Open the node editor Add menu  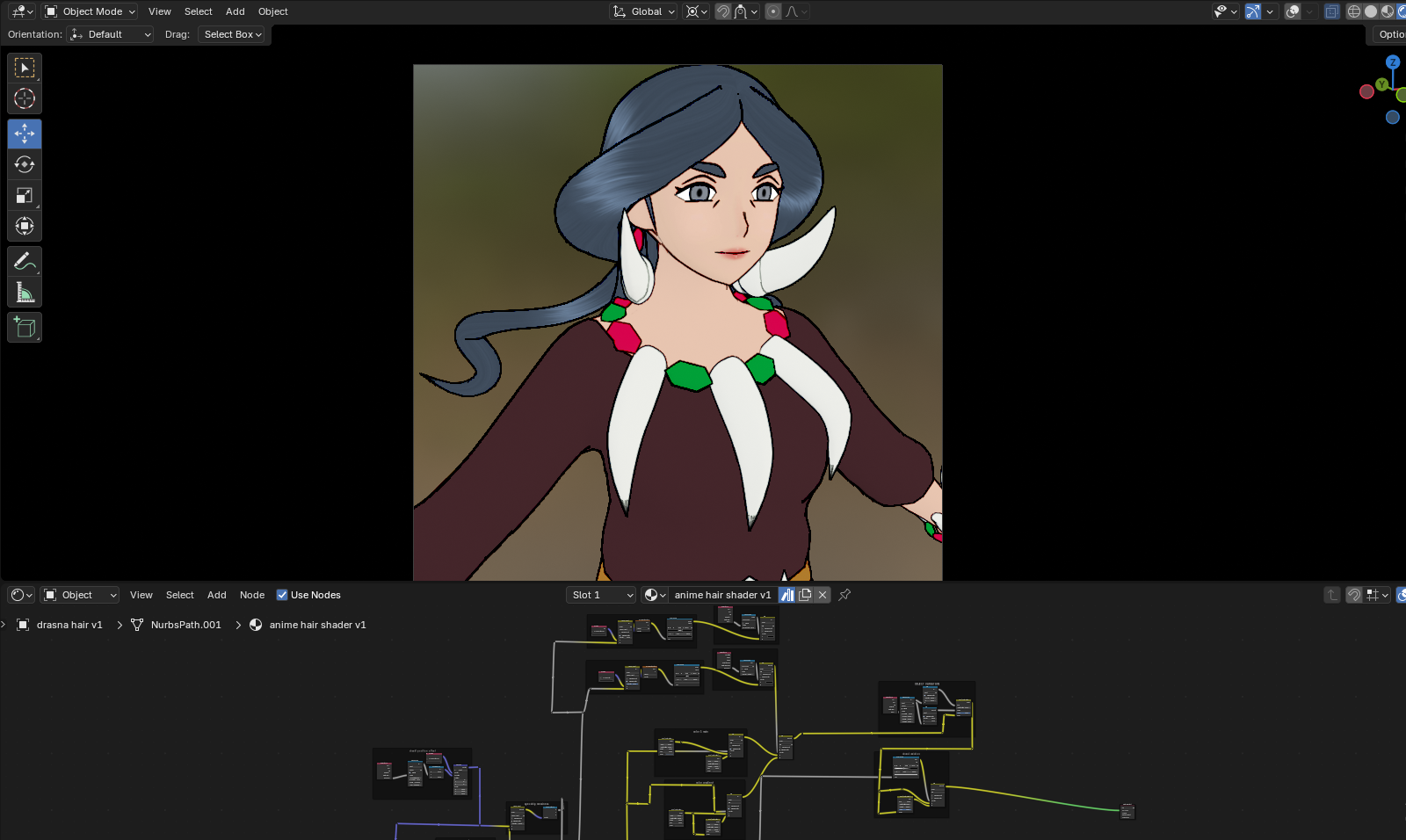[217, 595]
